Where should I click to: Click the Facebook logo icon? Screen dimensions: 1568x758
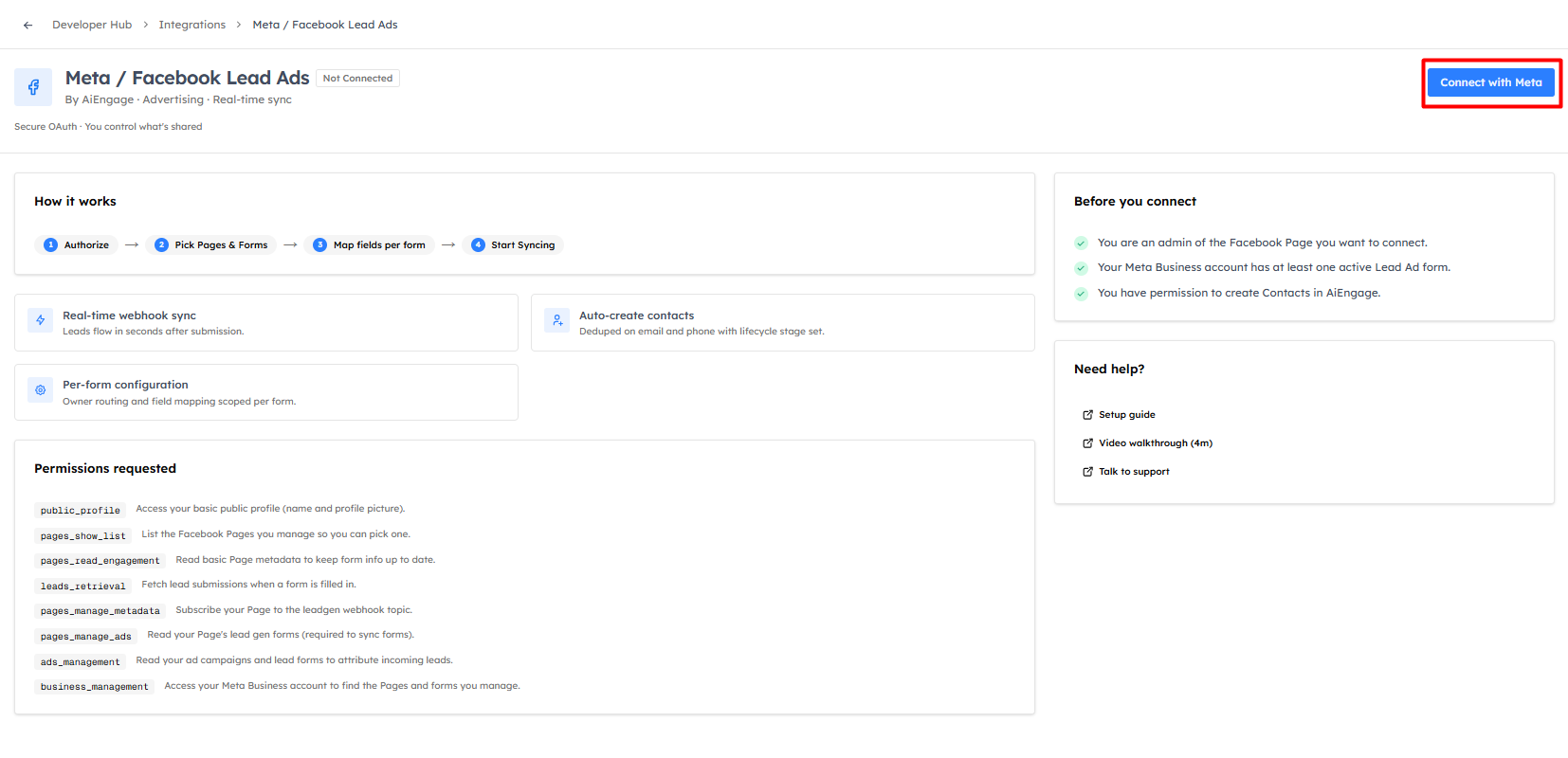tap(33, 87)
